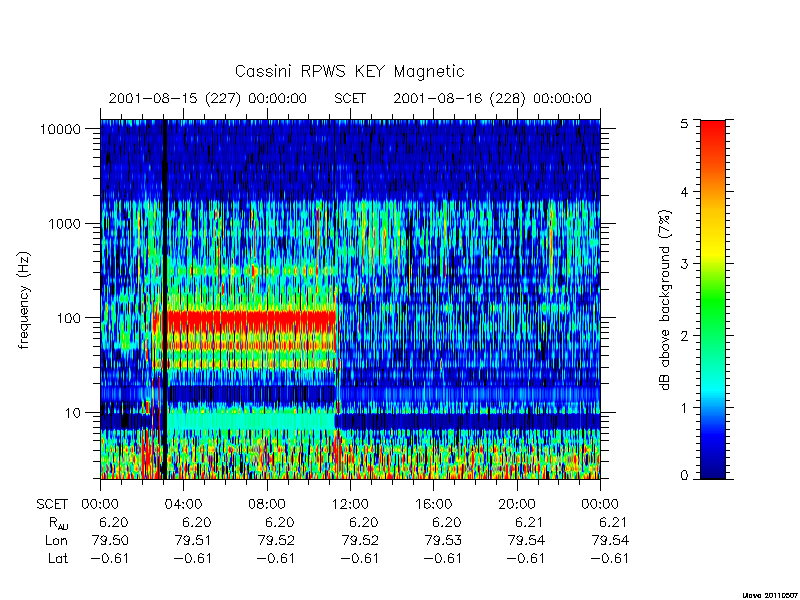Select the end date "2001-08-16 (228) 00:00:00"
Screen dimensions: 800x600
[492, 98]
